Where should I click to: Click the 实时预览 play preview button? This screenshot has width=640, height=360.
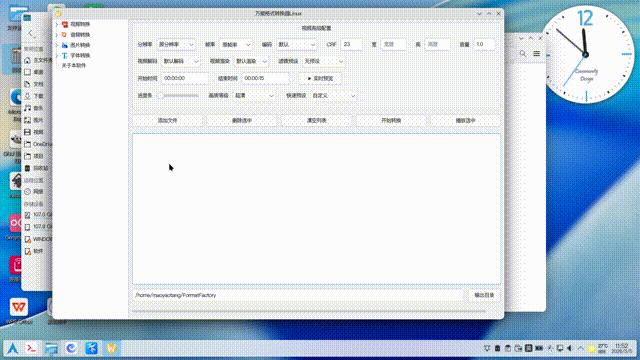point(320,78)
